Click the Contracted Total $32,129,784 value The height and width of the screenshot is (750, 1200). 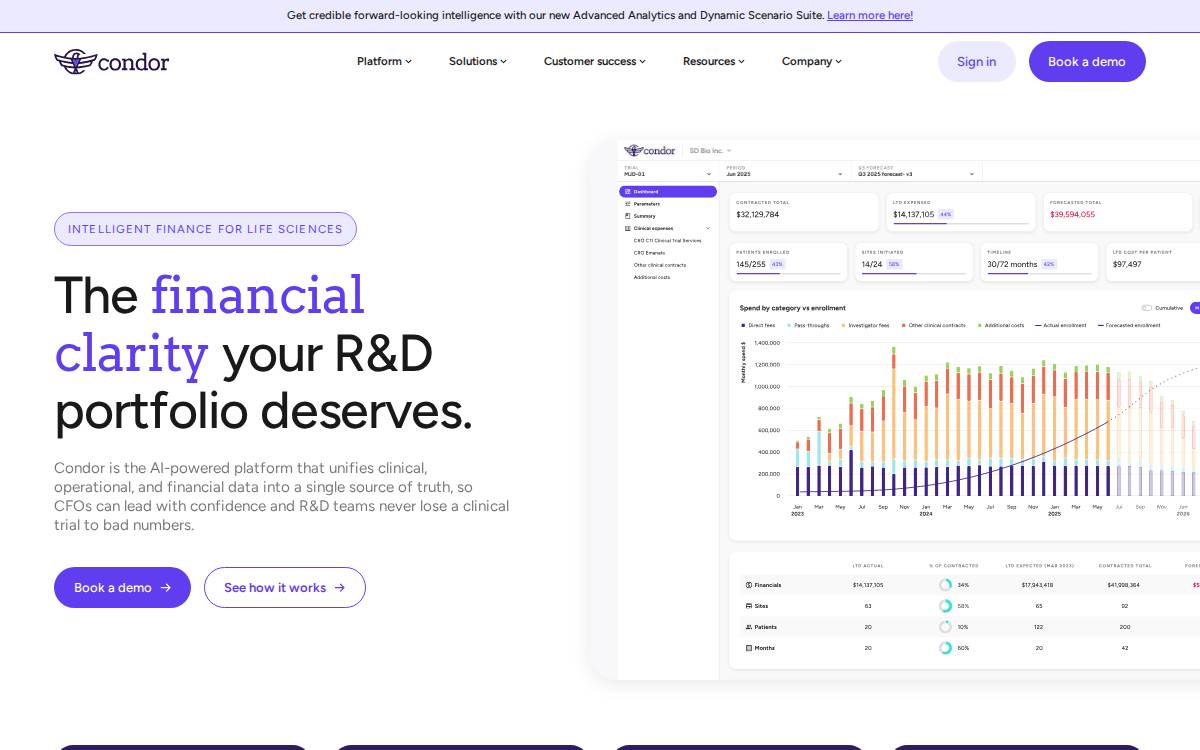point(757,214)
